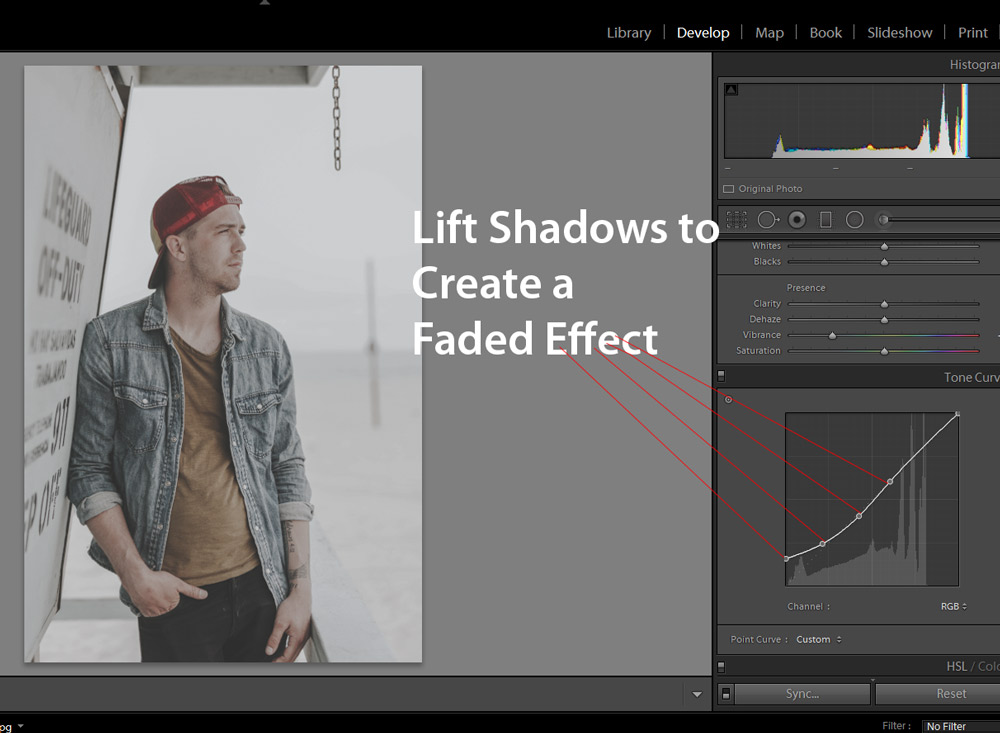Image resolution: width=1000 pixels, height=733 pixels.
Task: Collapse the Histogram panel header
Action: pyautogui.click(x=974, y=64)
